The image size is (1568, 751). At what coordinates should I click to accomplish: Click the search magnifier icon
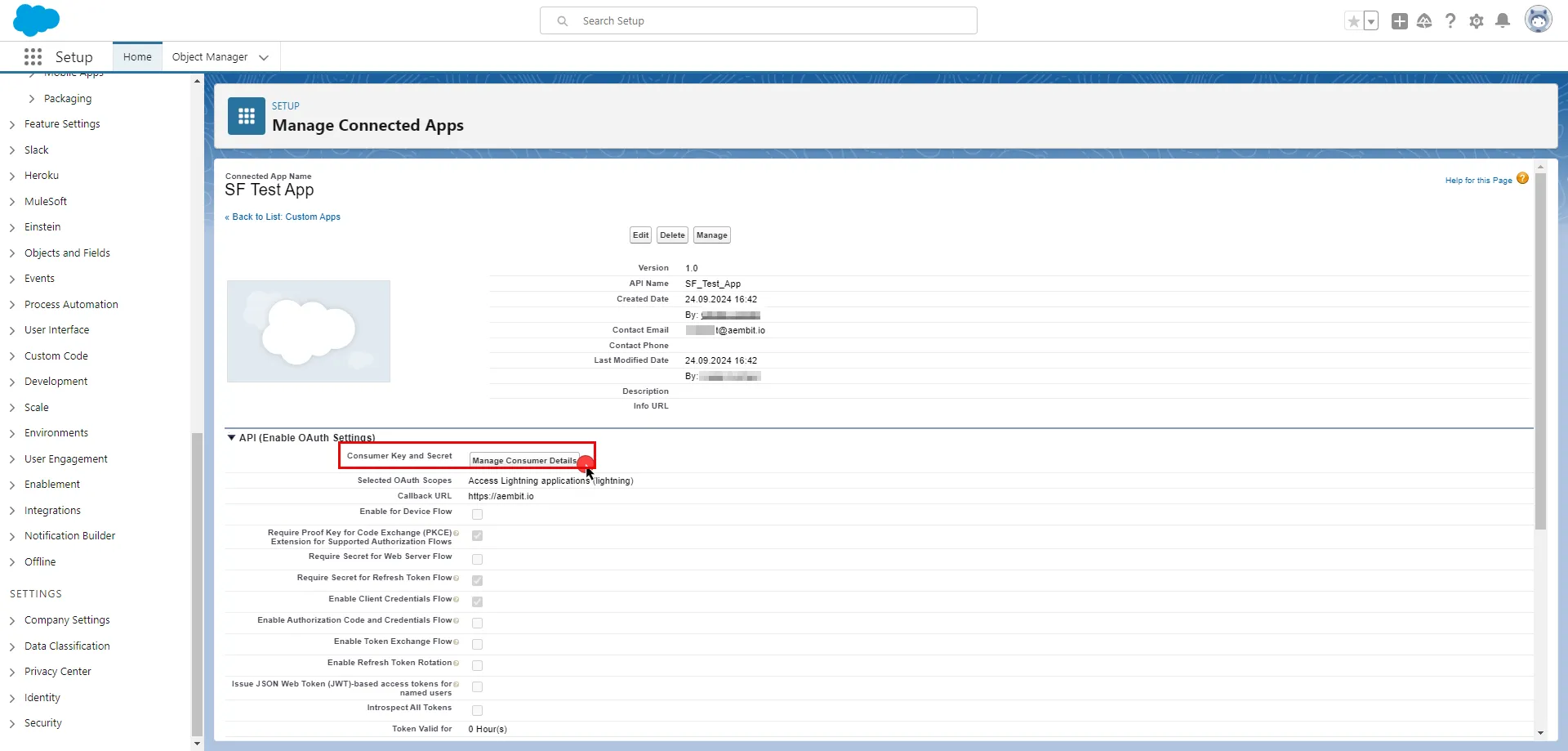click(x=563, y=21)
